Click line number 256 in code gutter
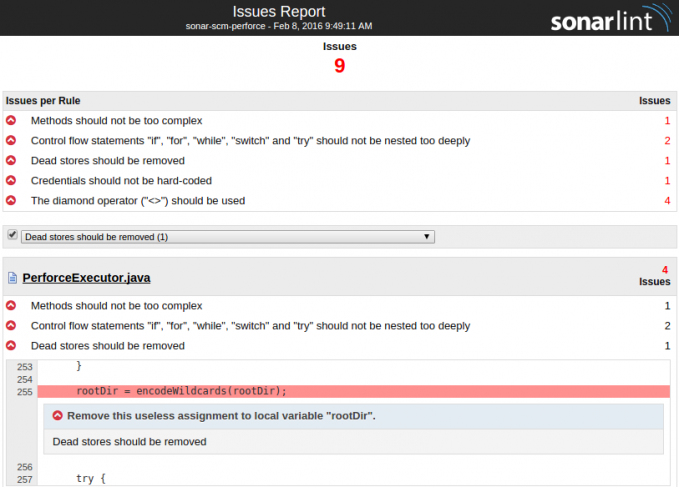This screenshot has width=679, height=487. (25, 467)
